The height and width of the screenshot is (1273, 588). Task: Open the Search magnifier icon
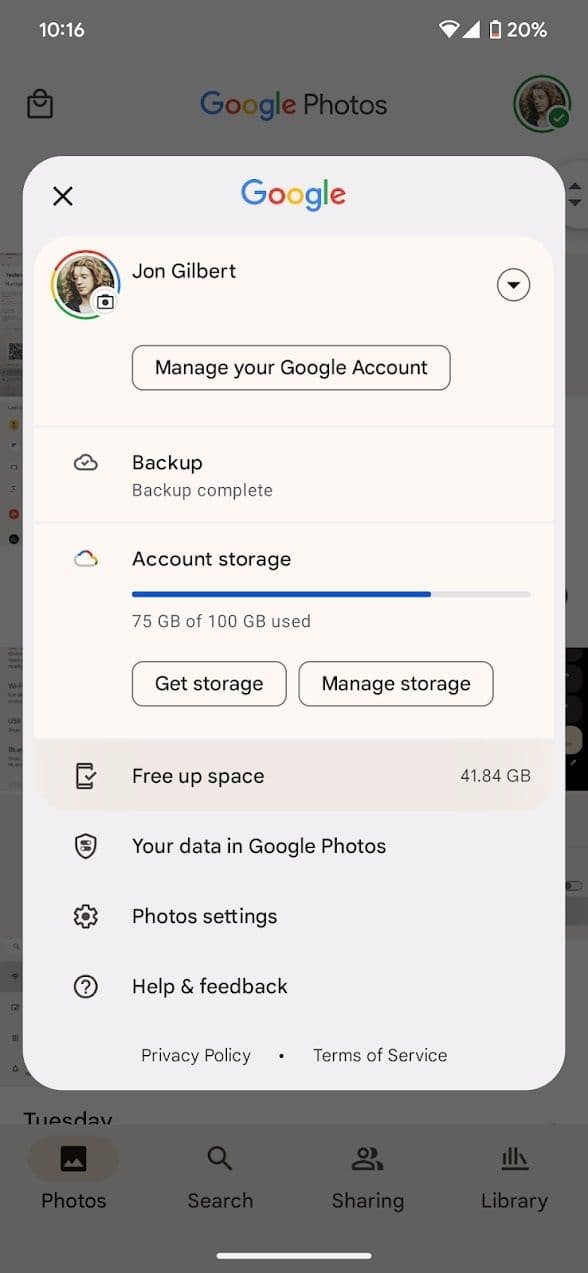coord(219,1158)
